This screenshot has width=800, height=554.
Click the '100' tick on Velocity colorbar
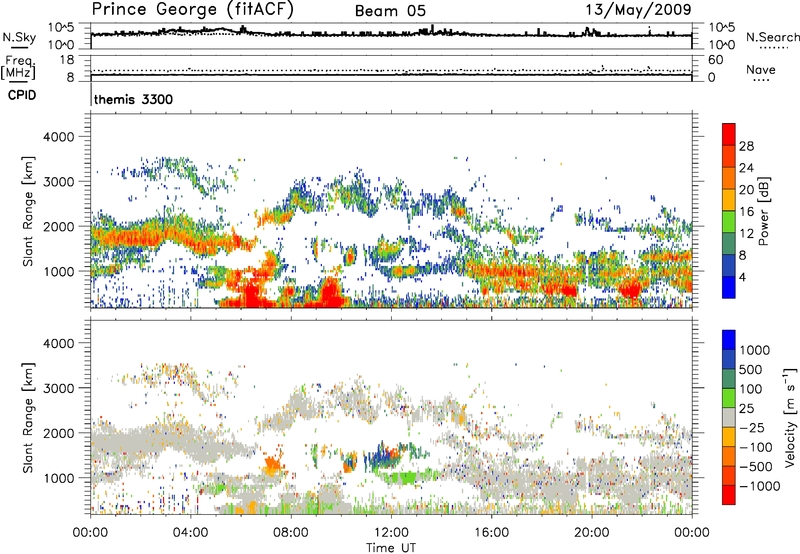pos(751,389)
